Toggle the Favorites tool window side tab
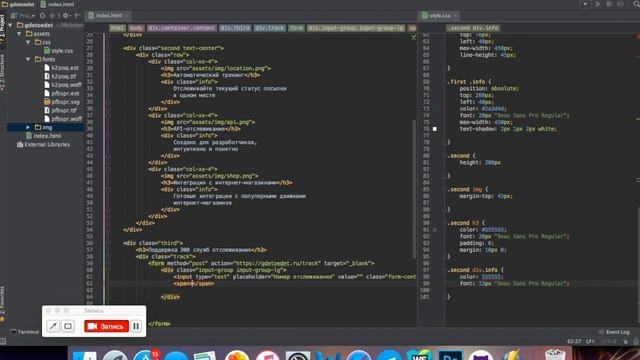Screen dimensions: 640x360 tap(3, 303)
